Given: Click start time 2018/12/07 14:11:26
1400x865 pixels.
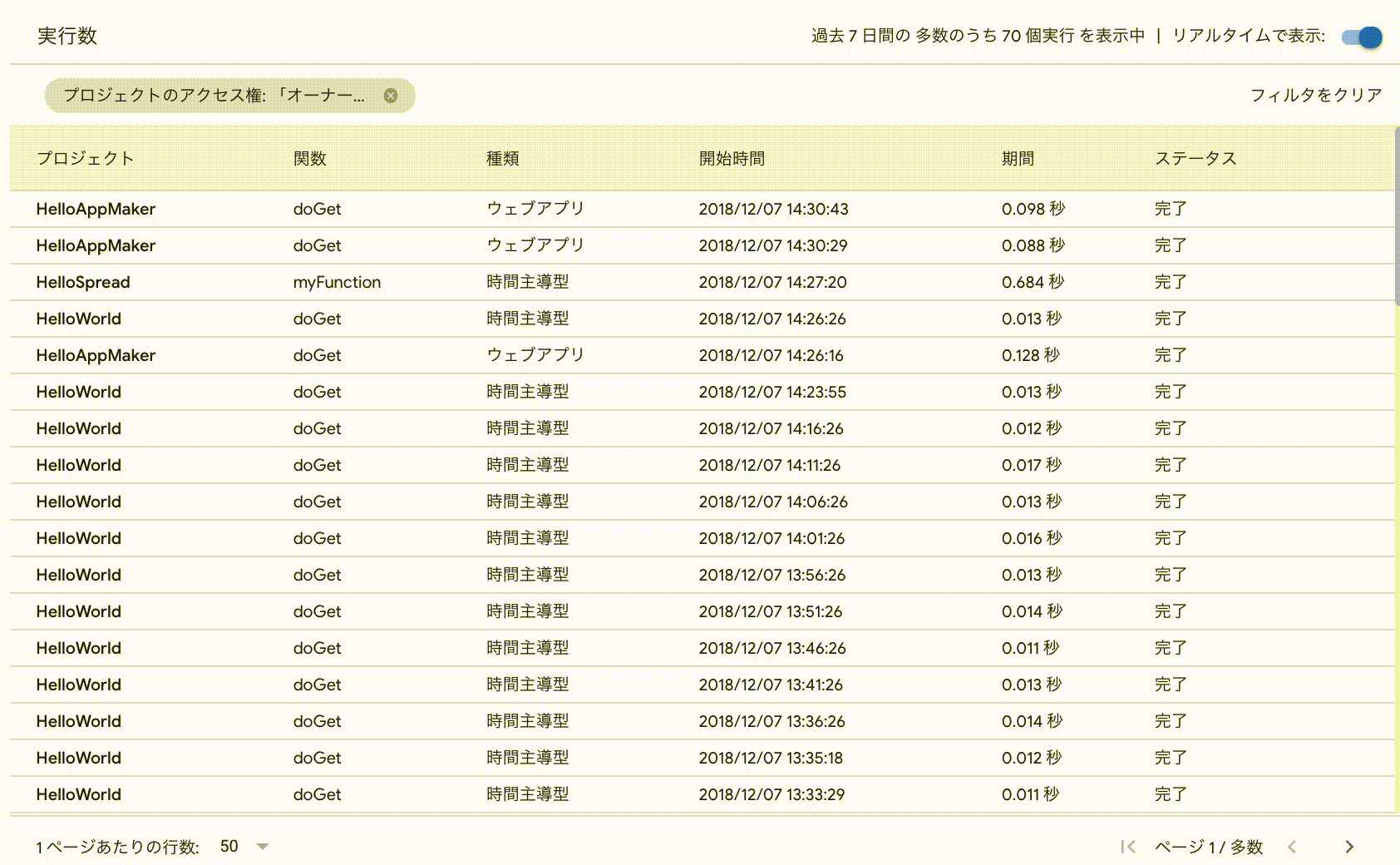Looking at the screenshot, I should (770, 465).
